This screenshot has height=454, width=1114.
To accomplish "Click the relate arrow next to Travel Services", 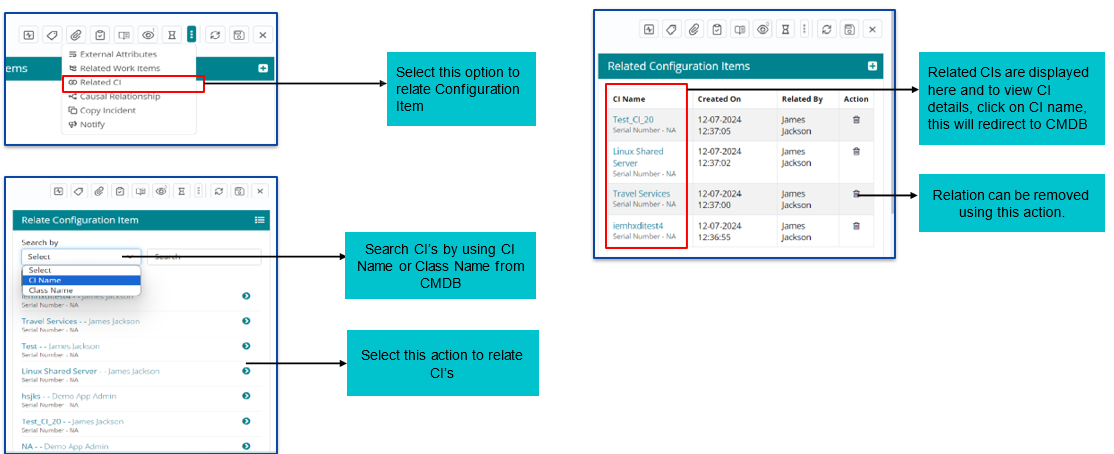I will [x=246, y=321].
